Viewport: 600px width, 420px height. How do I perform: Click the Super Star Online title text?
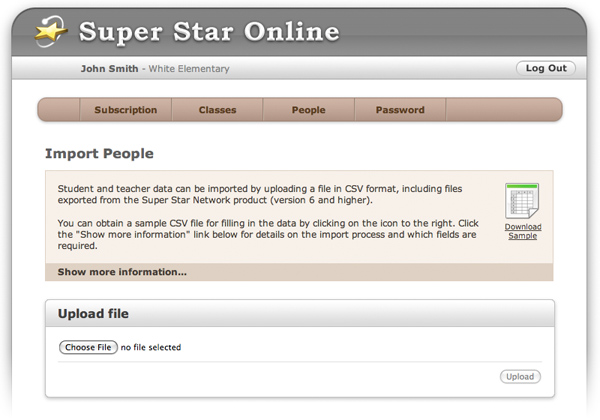coord(209,32)
